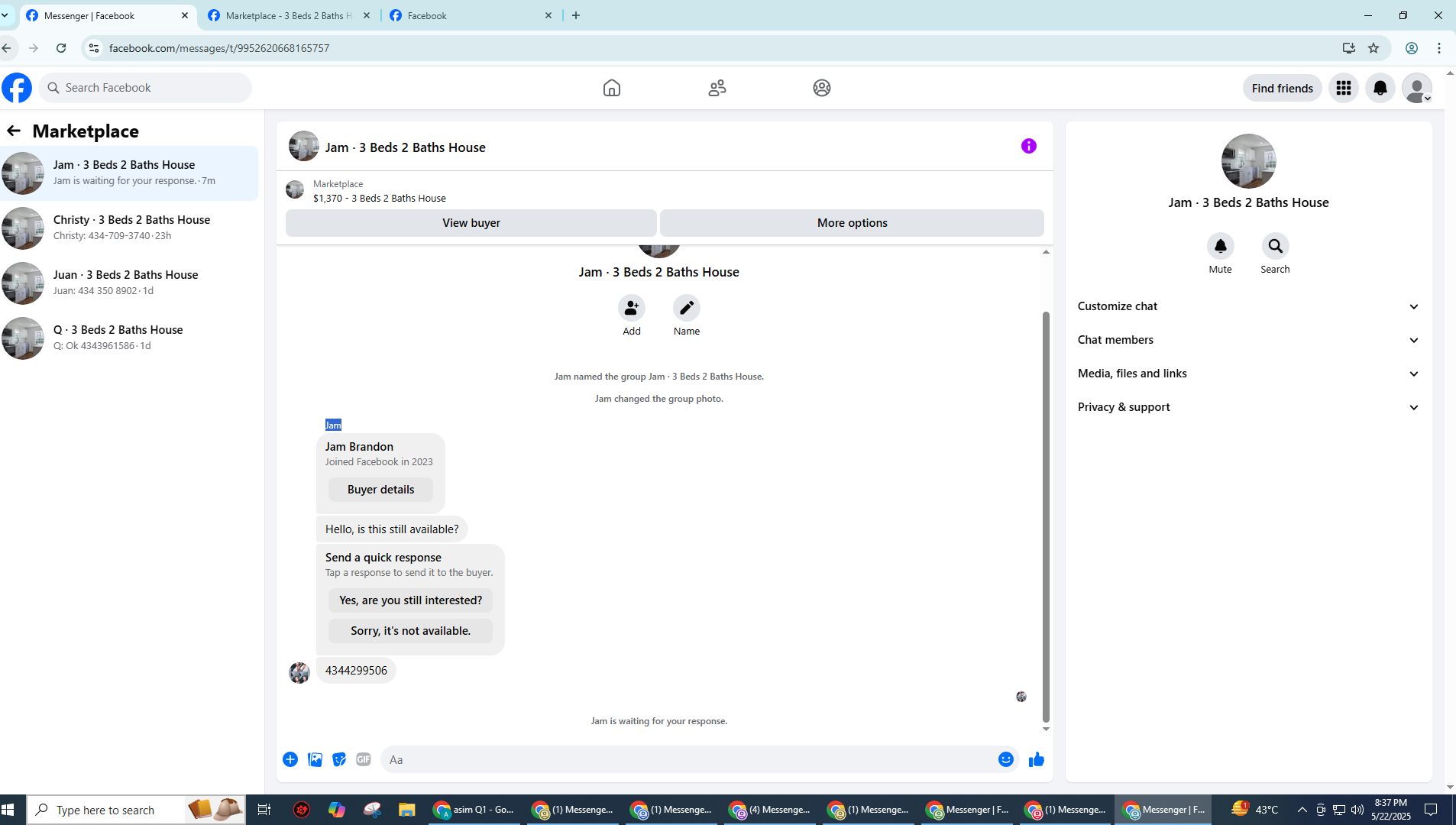
Task: Open Christy 3 Beds 2 Baths House chat
Action: 129,228
